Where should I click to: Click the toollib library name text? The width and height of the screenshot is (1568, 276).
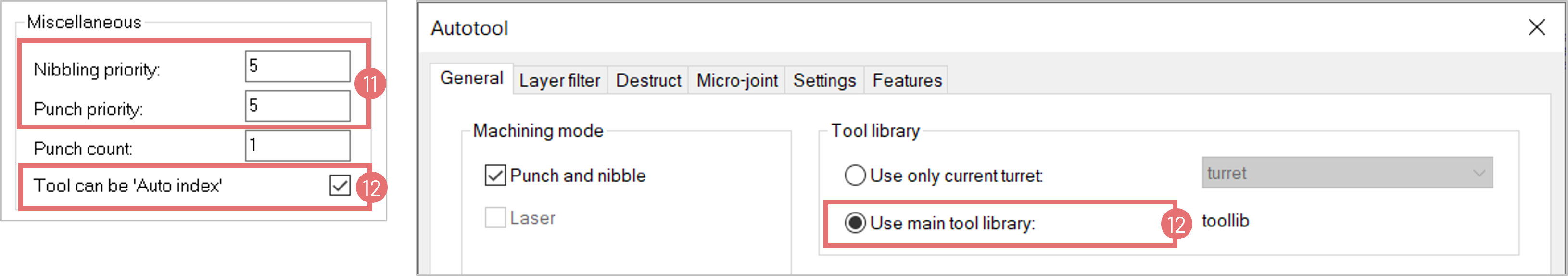(x=1225, y=221)
